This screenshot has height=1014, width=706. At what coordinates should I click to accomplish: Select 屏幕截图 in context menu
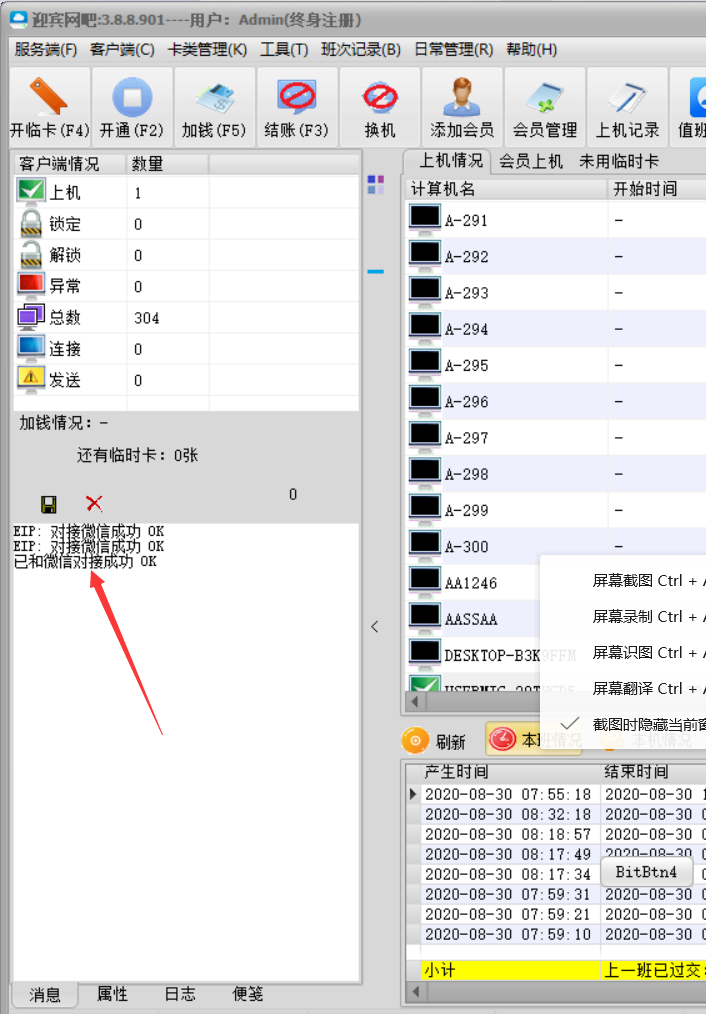point(640,581)
